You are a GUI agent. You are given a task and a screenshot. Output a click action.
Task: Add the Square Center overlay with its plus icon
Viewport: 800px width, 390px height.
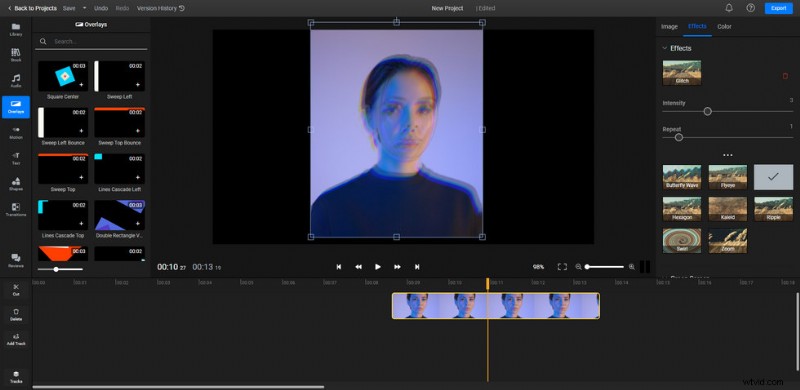[x=81, y=84]
